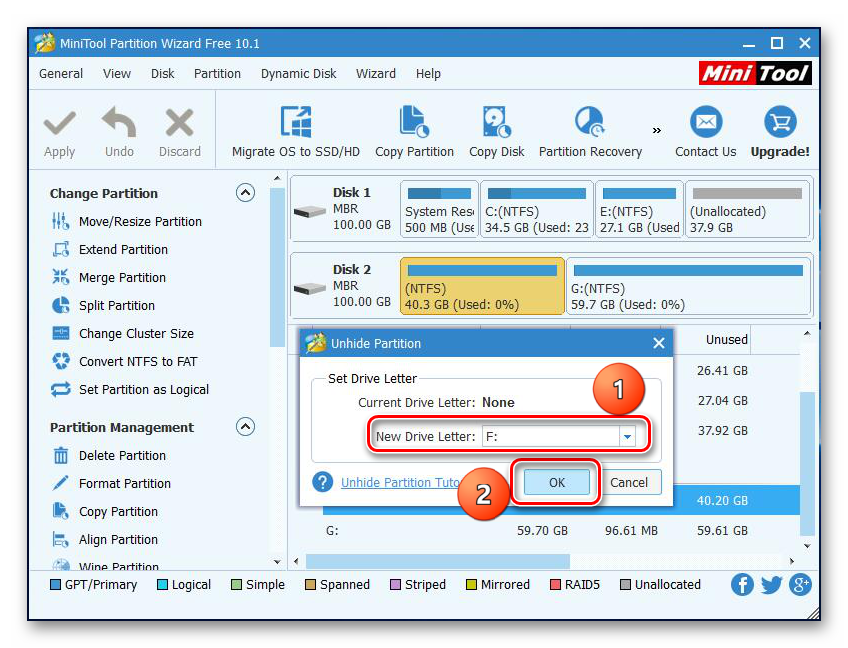Open the New Drive Letter dropdown

click(x=627, y=437)
